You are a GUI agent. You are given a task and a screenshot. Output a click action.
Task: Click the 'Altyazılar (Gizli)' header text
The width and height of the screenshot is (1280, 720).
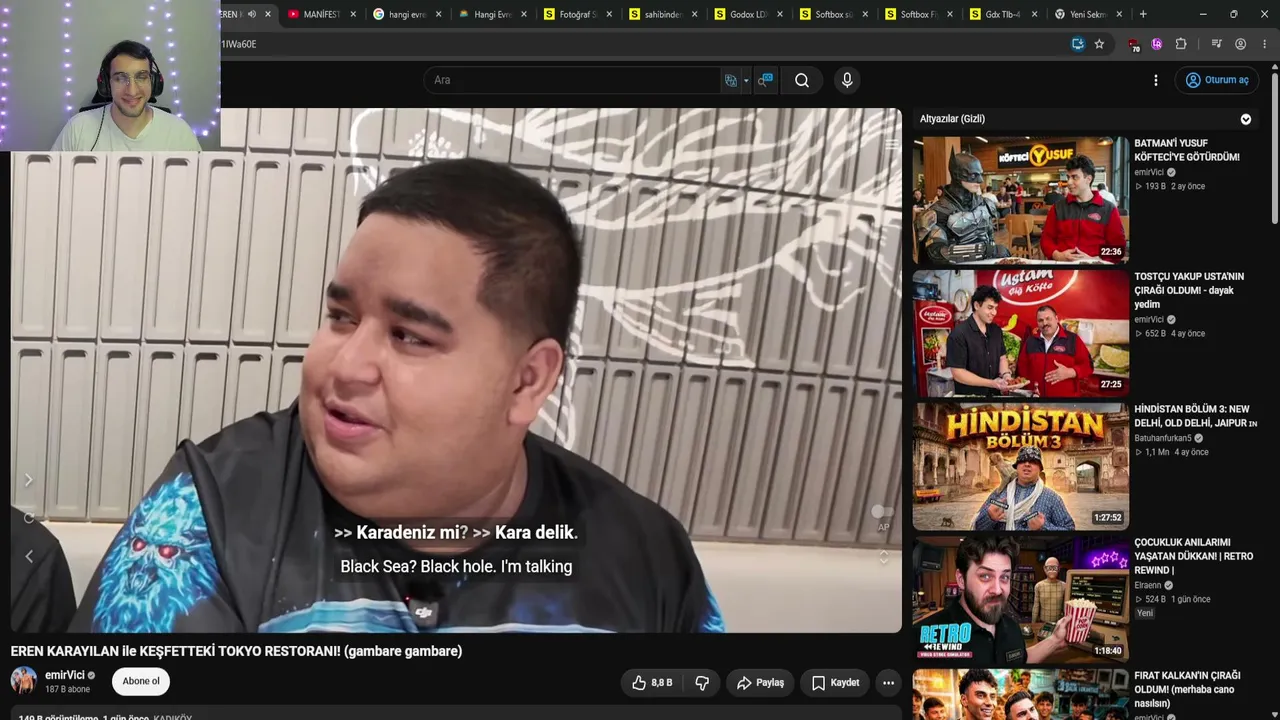(x=952, y=119)
